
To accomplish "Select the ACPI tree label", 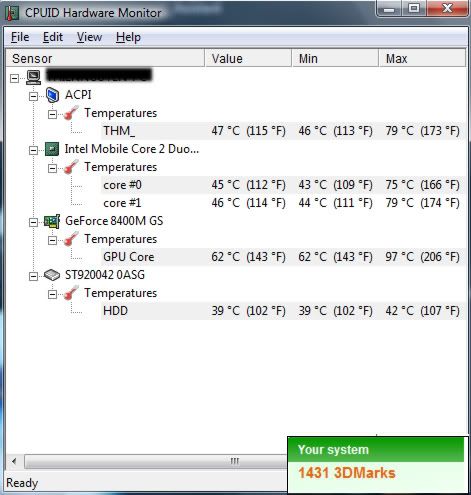I will (x=78, y=95).
